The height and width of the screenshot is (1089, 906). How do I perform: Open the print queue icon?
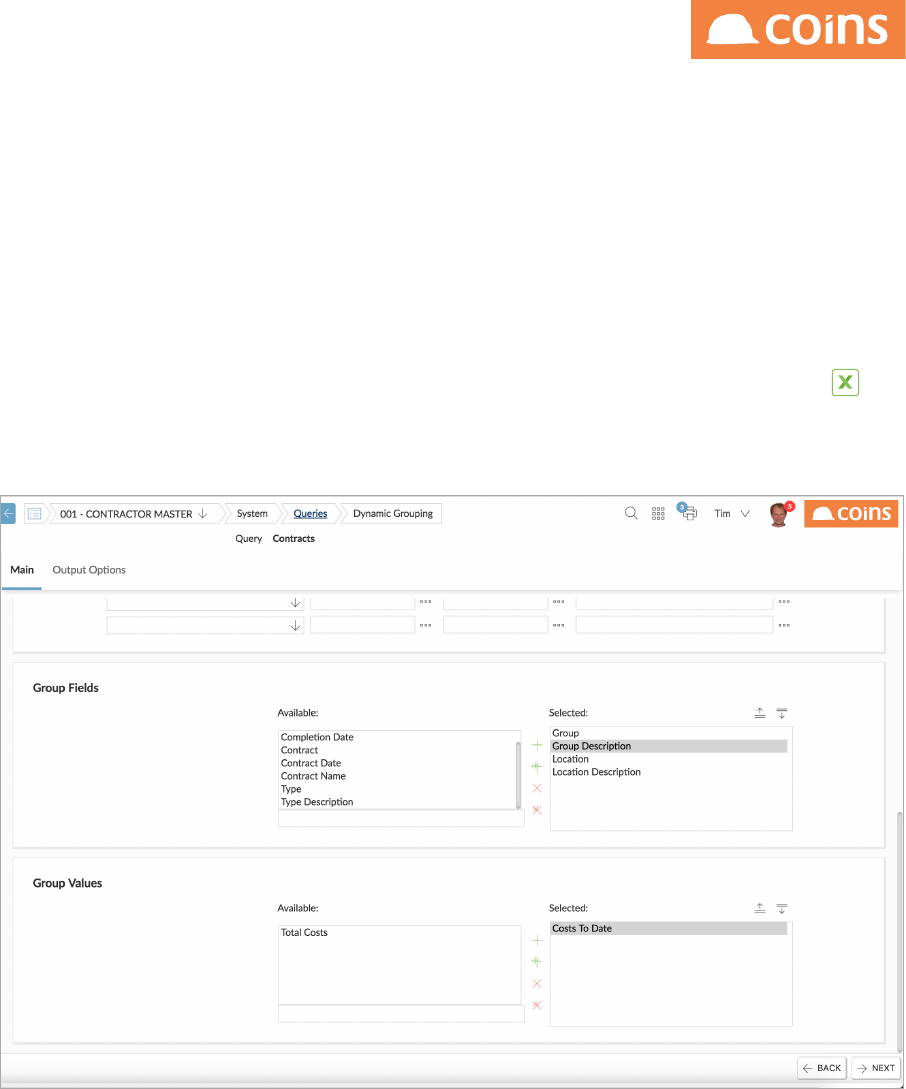[x=687, y=513]
